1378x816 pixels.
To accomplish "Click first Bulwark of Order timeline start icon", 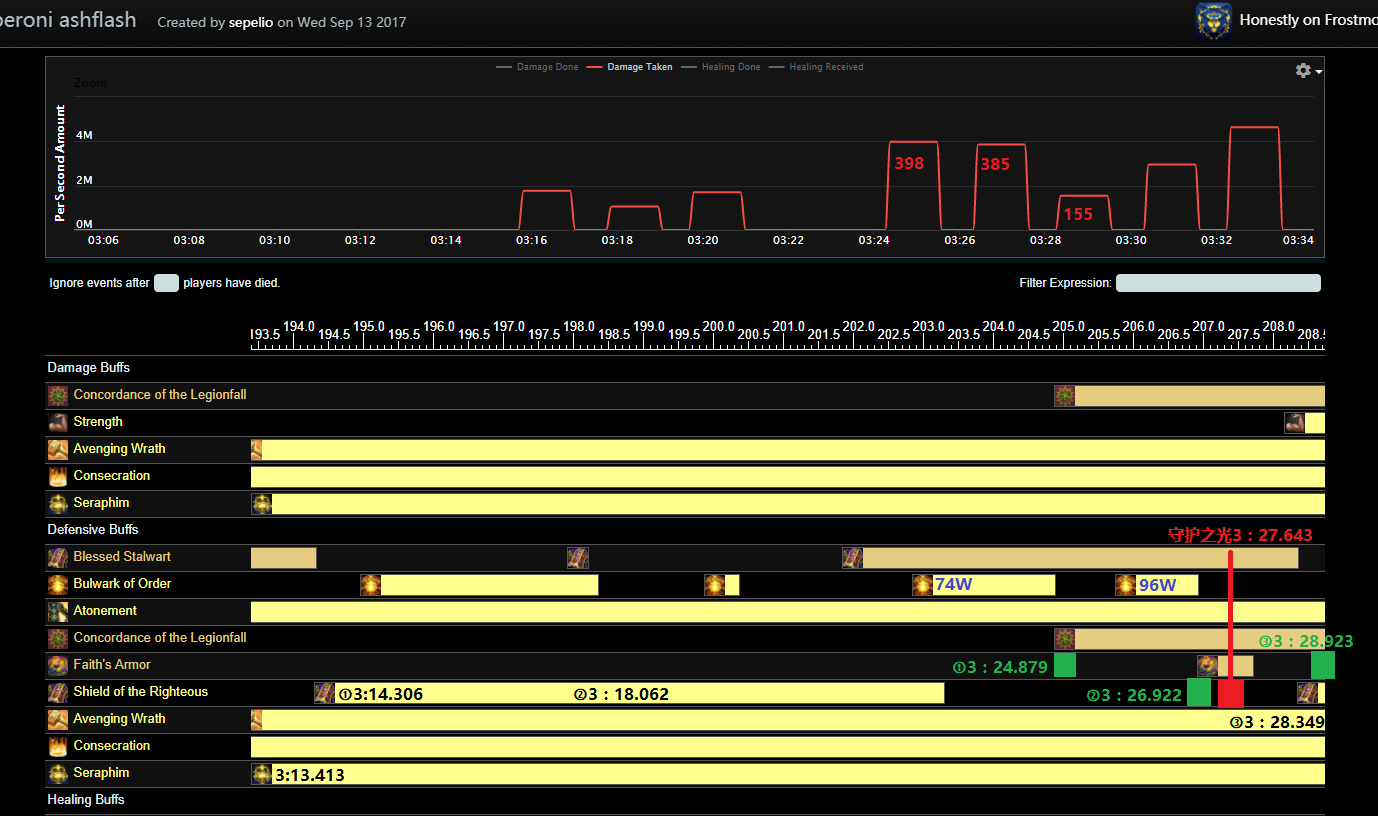I will [x=371, y=585].
